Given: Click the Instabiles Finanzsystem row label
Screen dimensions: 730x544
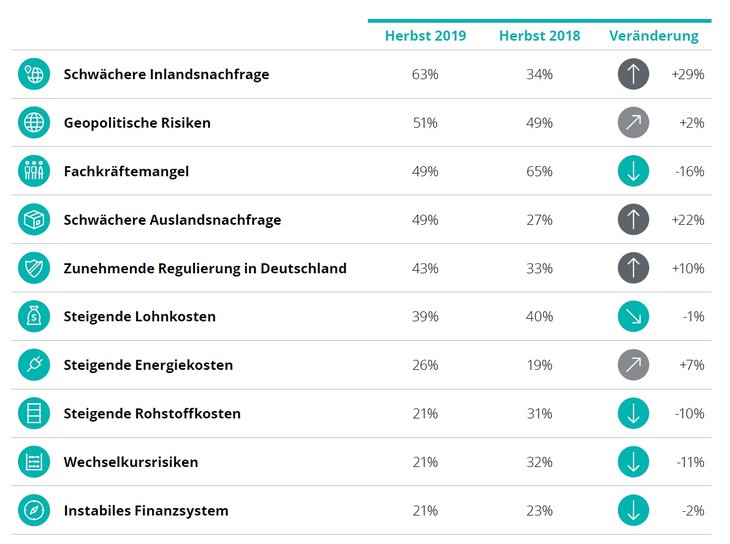Looking at the screenshot, I should (146, 510).
